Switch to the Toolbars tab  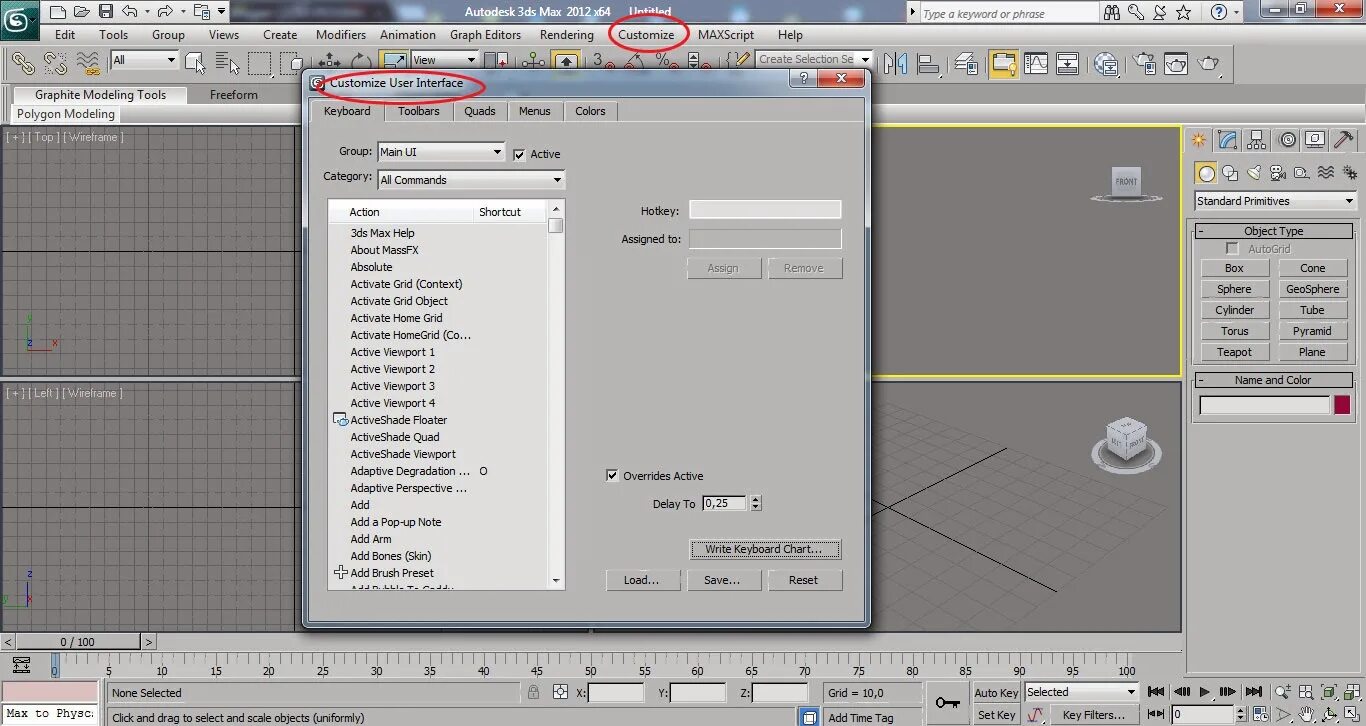pos(419,111)
